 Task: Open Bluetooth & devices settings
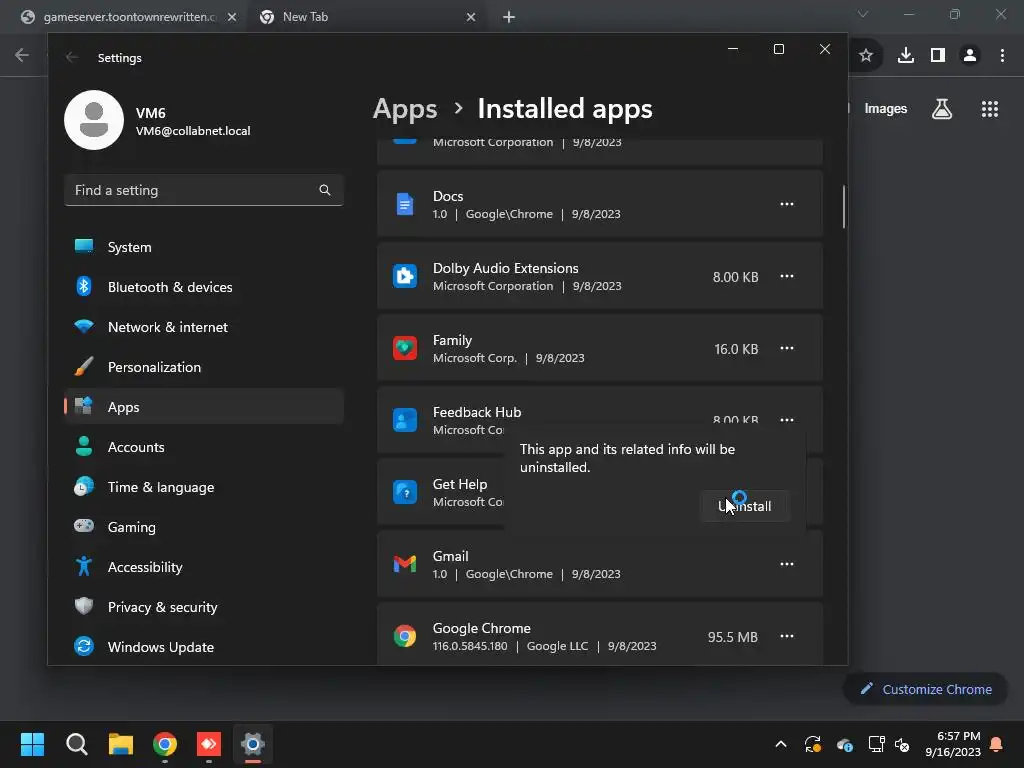204,287
